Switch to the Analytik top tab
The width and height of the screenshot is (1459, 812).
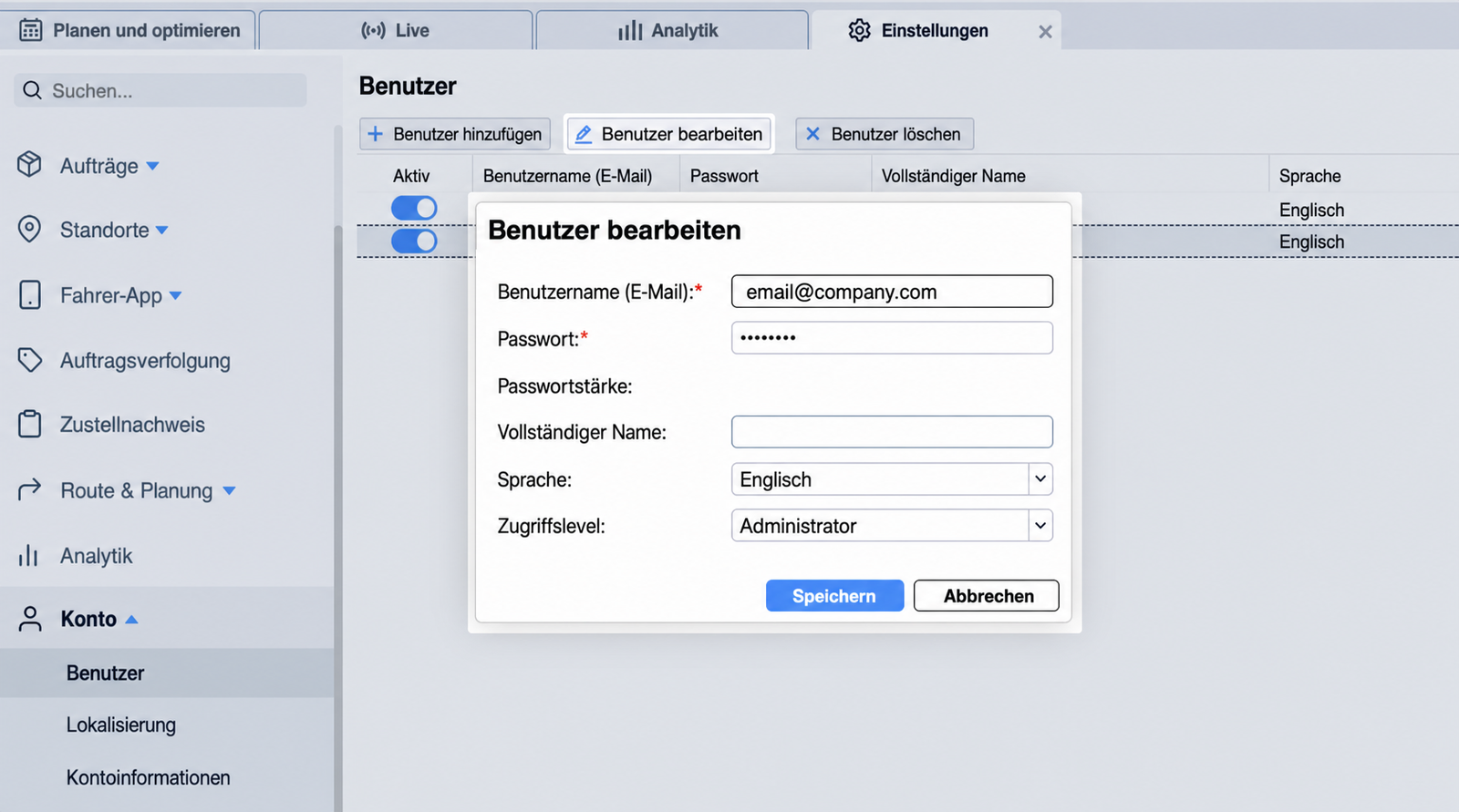coord(672,30)
